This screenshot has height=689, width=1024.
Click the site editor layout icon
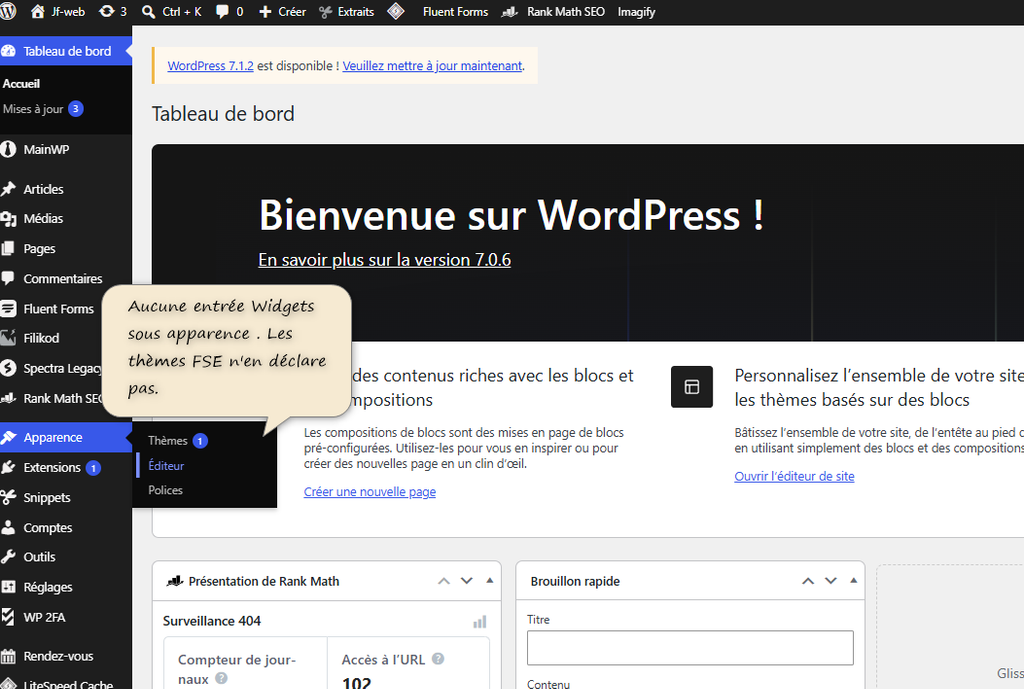(692, 387)
